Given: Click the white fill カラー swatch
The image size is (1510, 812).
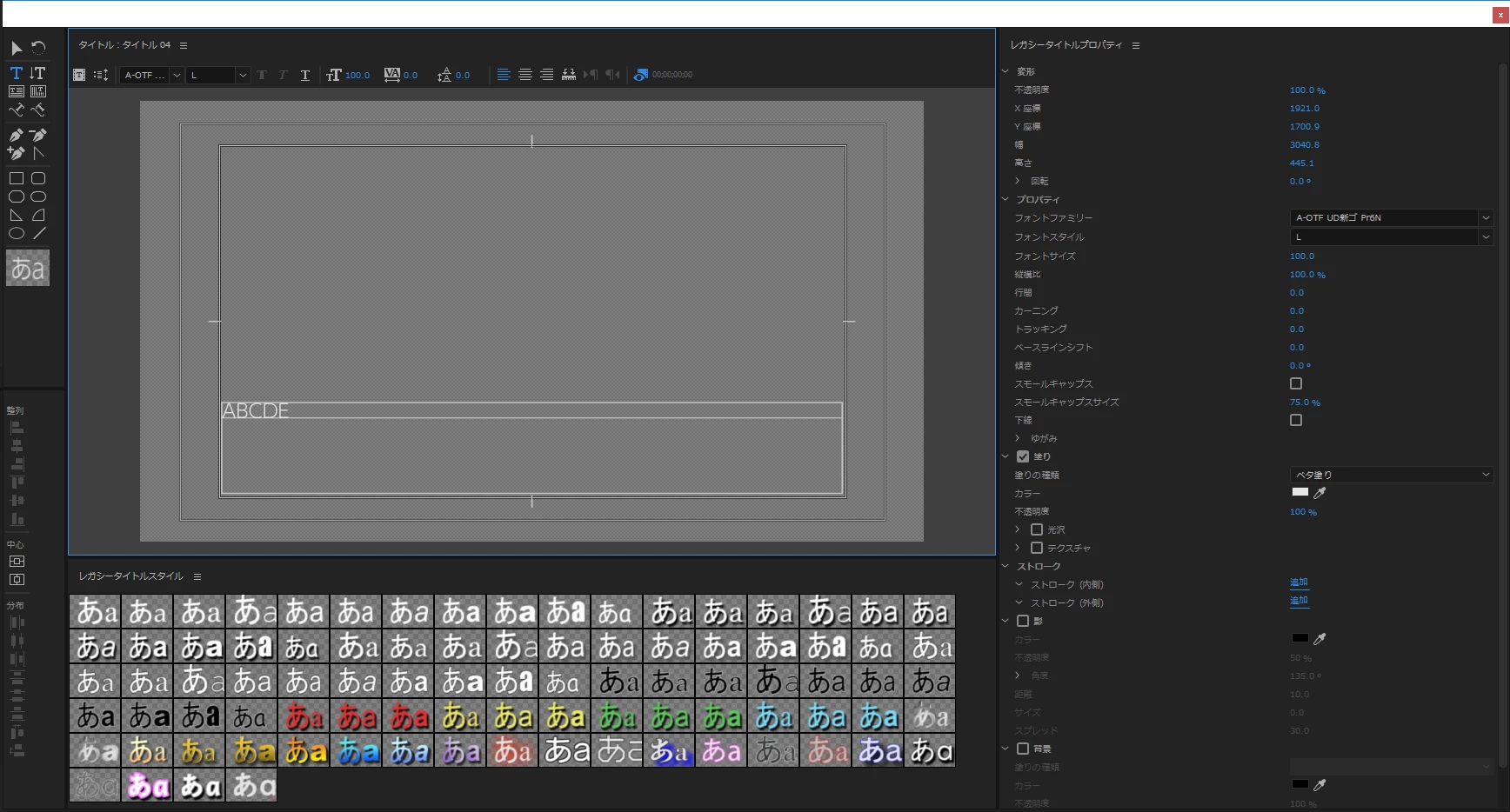Looking at the screenshot, I should click(1300, 492).
